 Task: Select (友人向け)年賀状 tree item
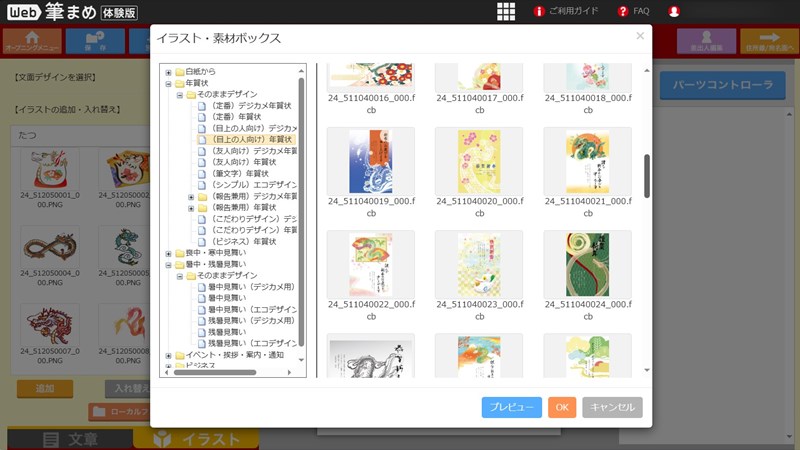click(237, 162)
